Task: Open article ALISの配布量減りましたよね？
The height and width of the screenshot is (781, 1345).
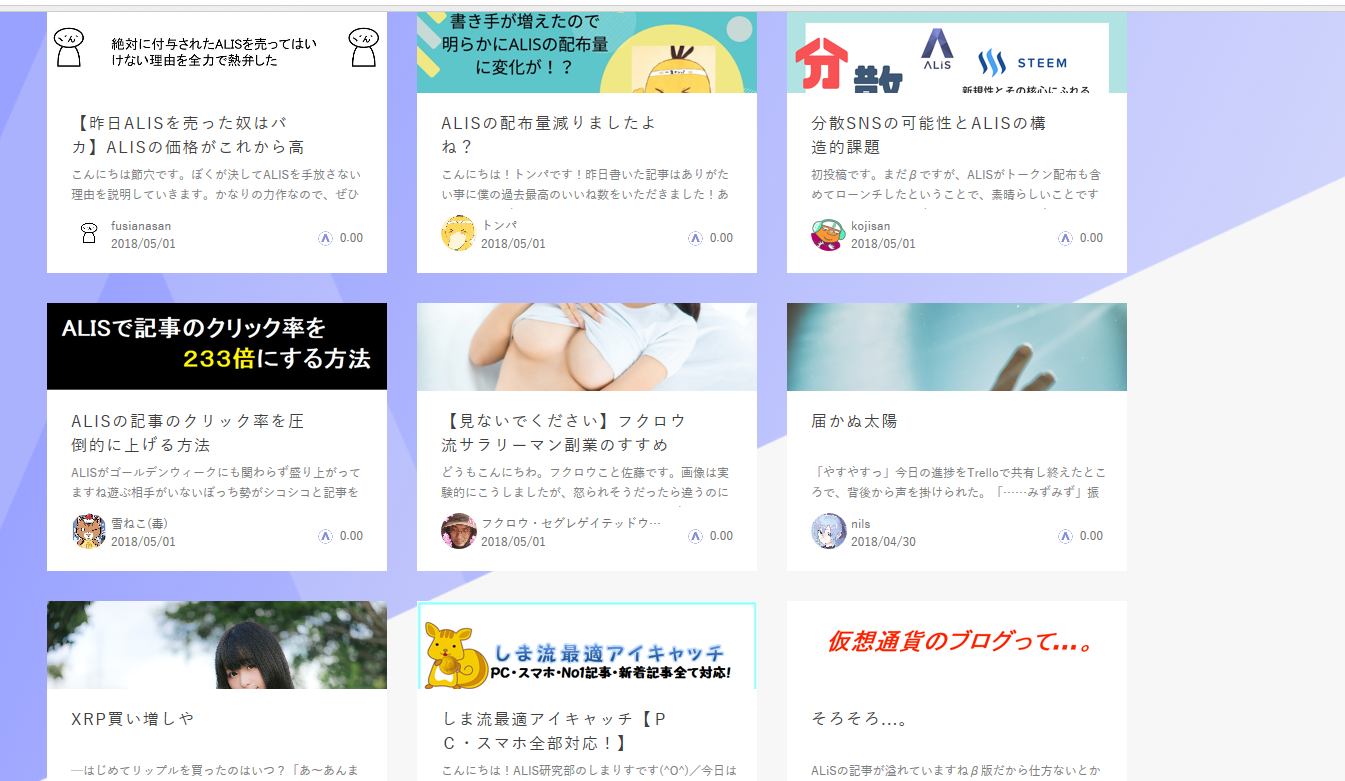Action: tap(548, 135)
